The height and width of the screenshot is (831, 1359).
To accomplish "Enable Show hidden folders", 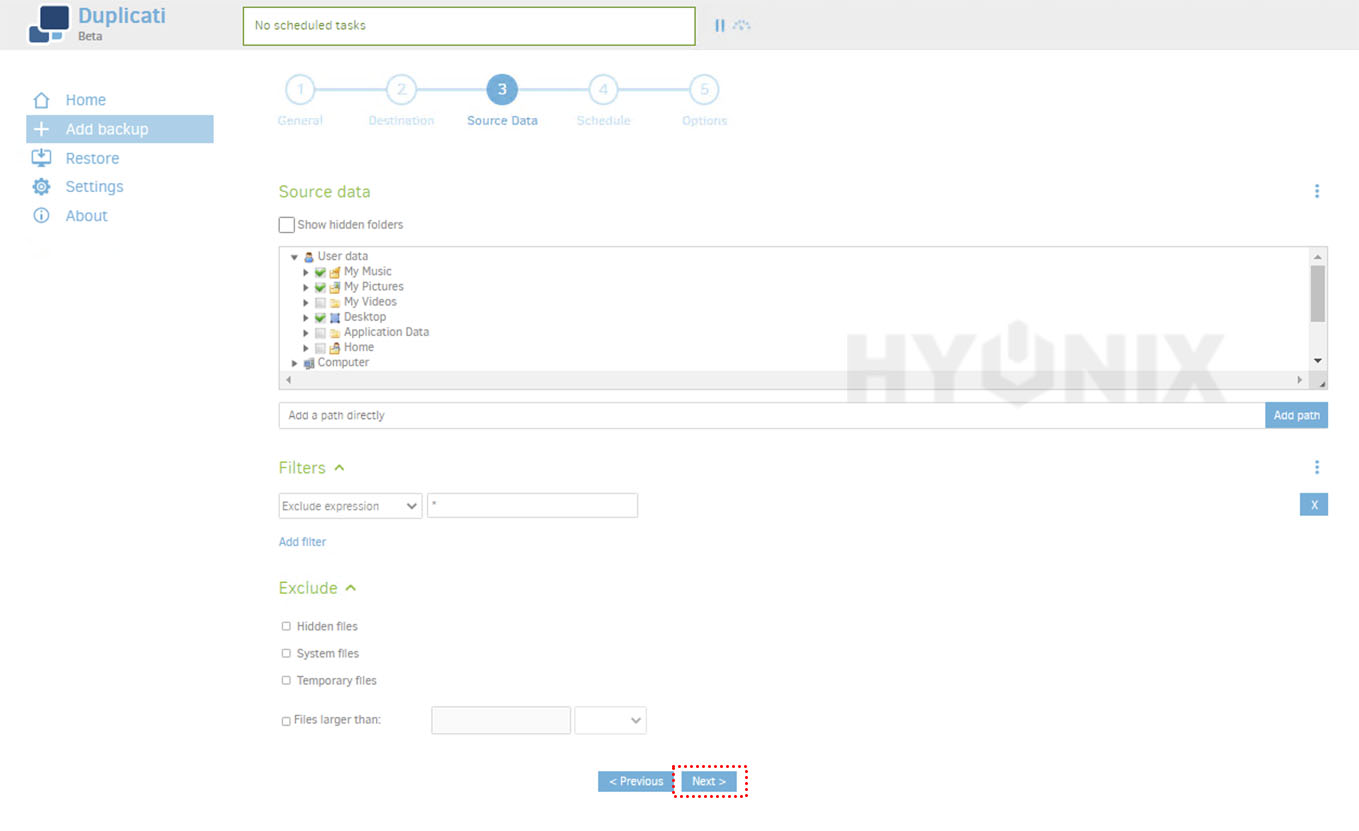I will (x=286, y=224).
